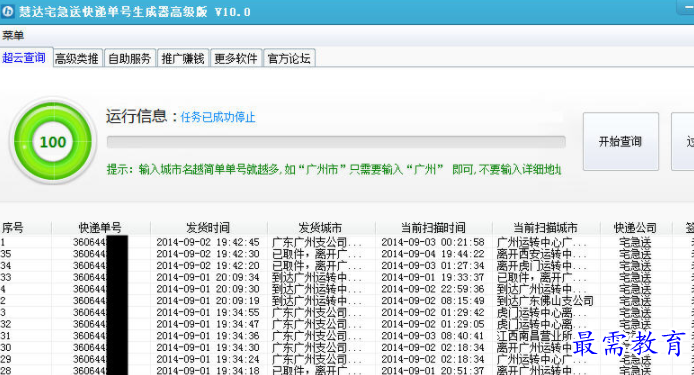Sort by the 快递公司 column header

pyautogui.click(x=636, y=228)
